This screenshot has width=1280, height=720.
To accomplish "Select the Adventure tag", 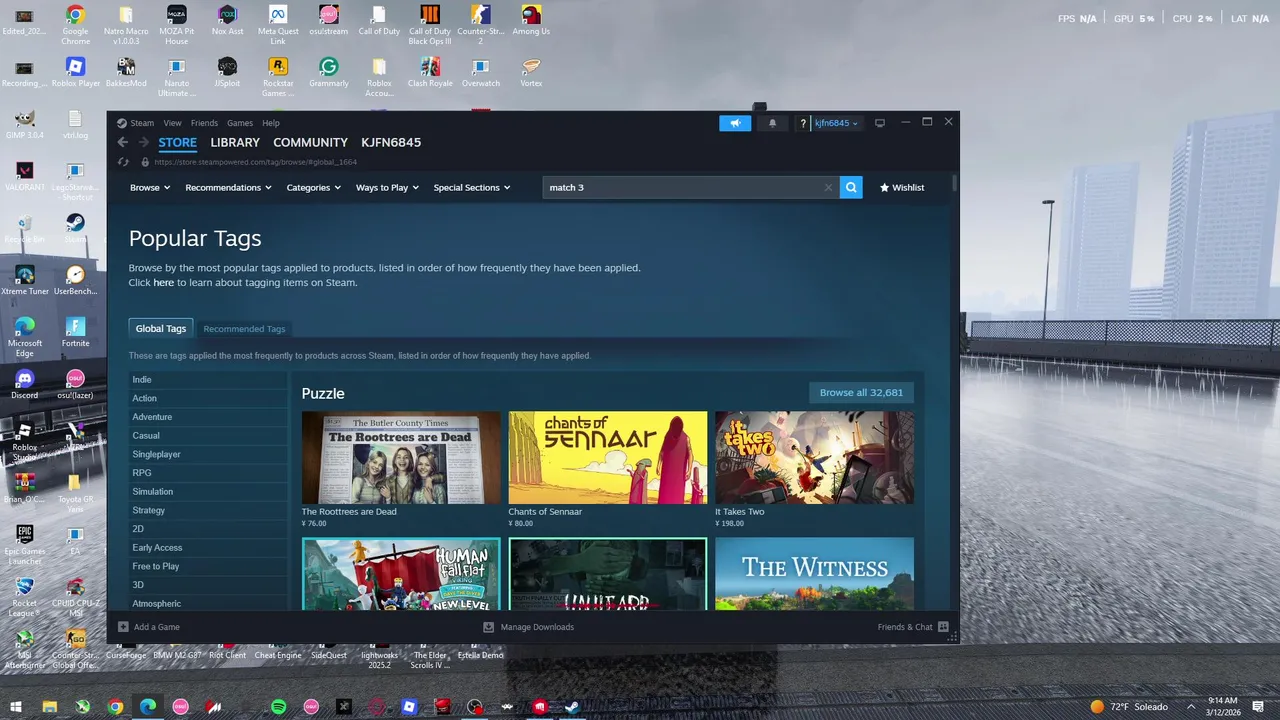I will [208, 417].
